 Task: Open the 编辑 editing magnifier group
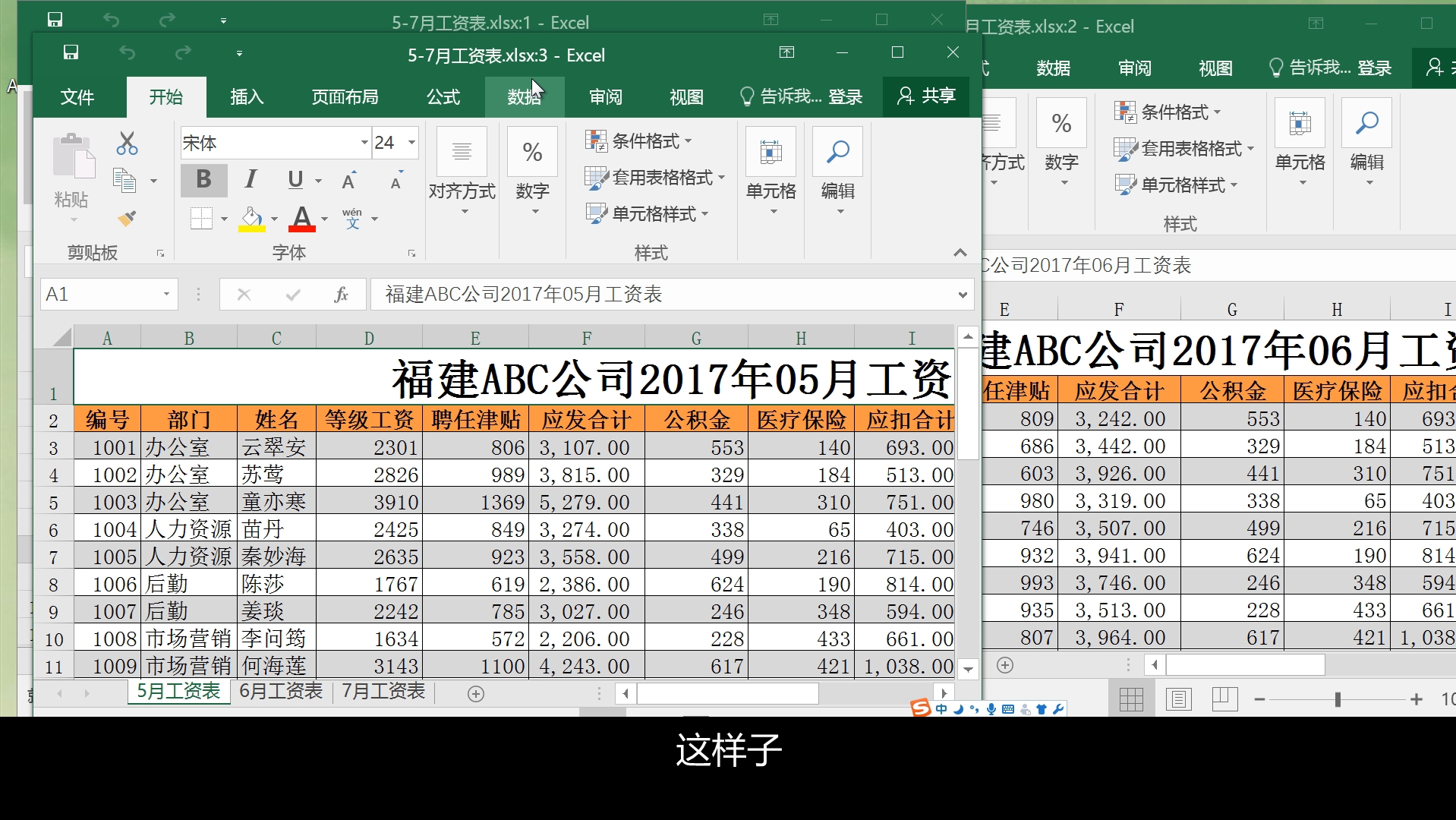click(838, 172)
